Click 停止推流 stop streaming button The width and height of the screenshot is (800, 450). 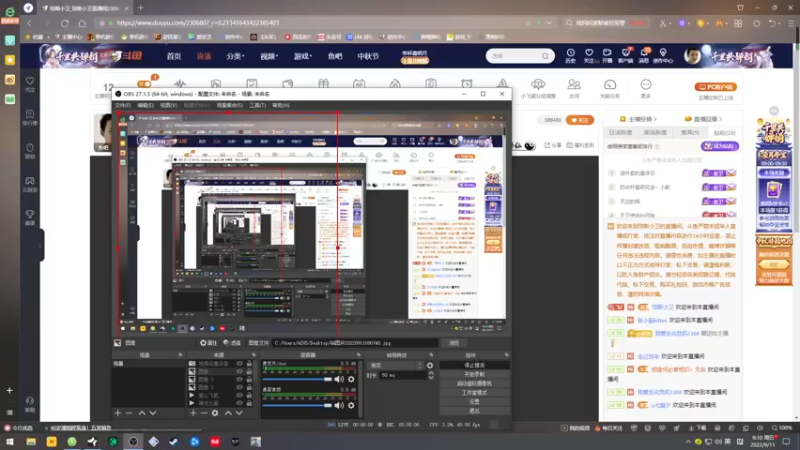coord(474,365)
